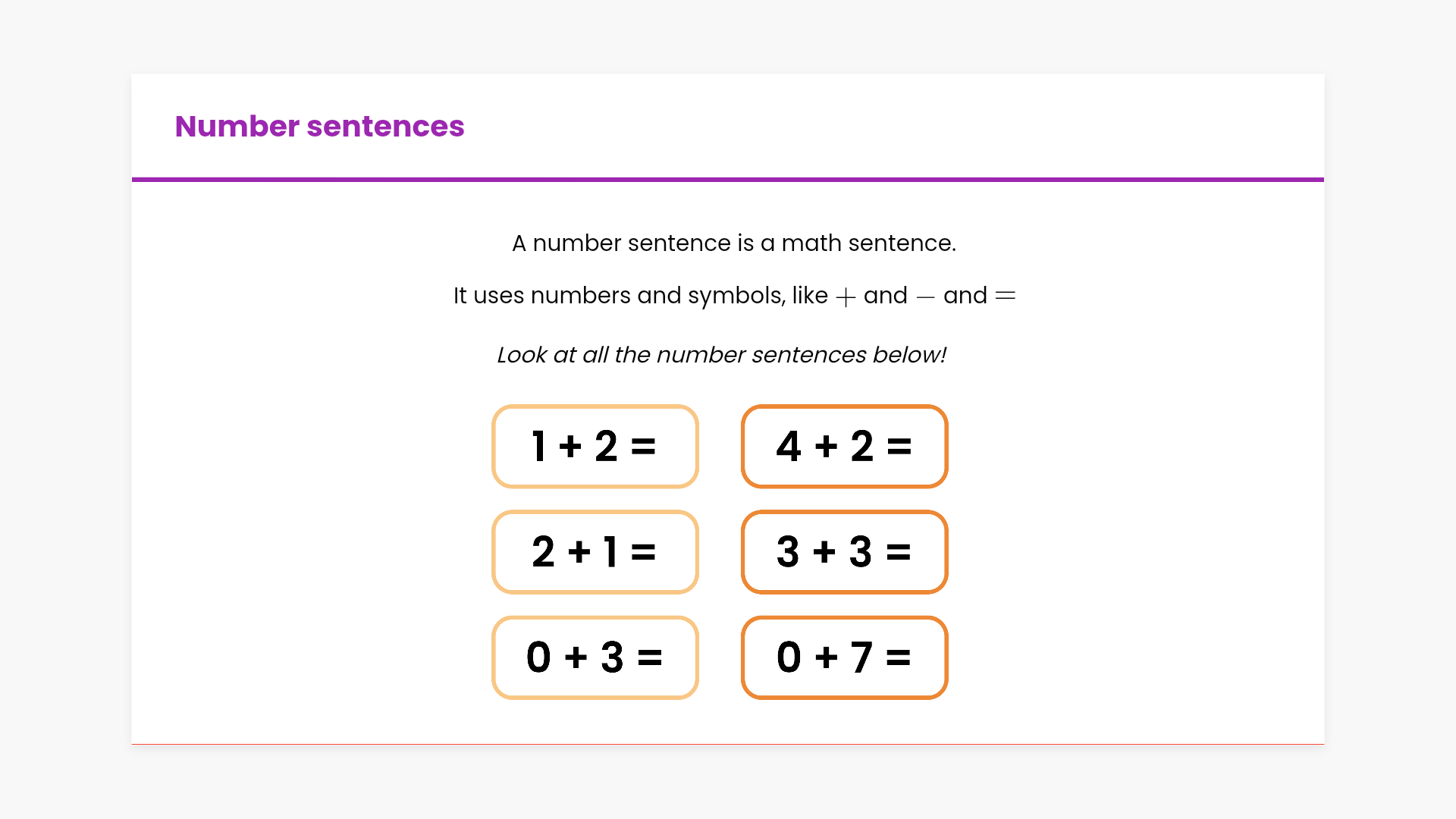The width and height of the screenshot is (1456, 819).
Task: Click the "0 + 7 =" card
Action: 844,657
